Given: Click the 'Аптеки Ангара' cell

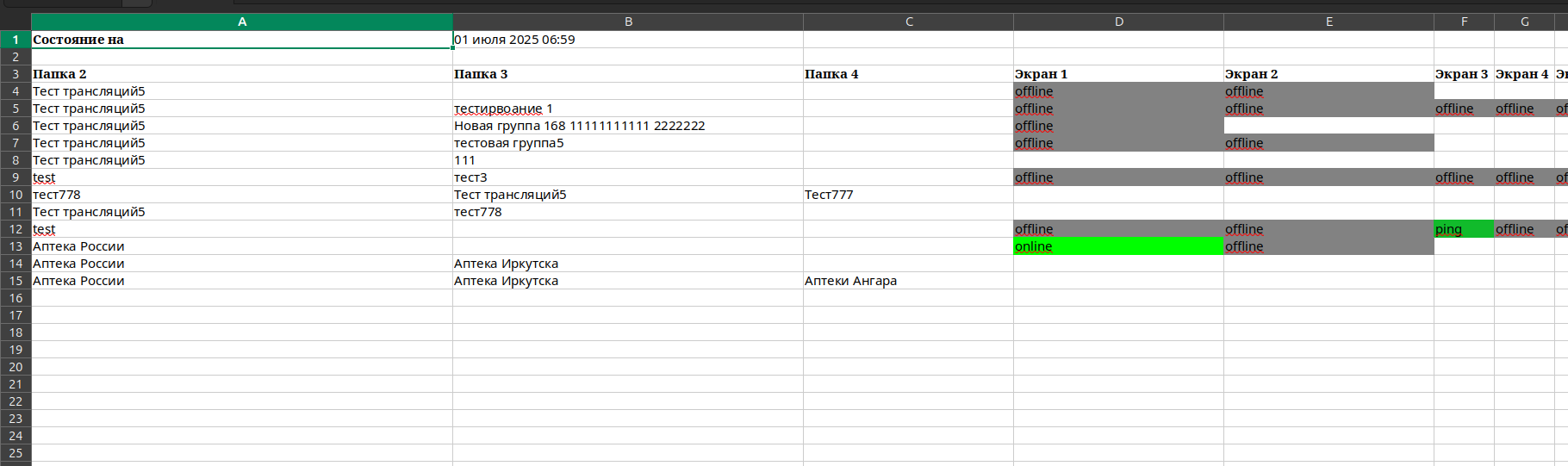Looking at the screenshot, I should tap(908, 281).
